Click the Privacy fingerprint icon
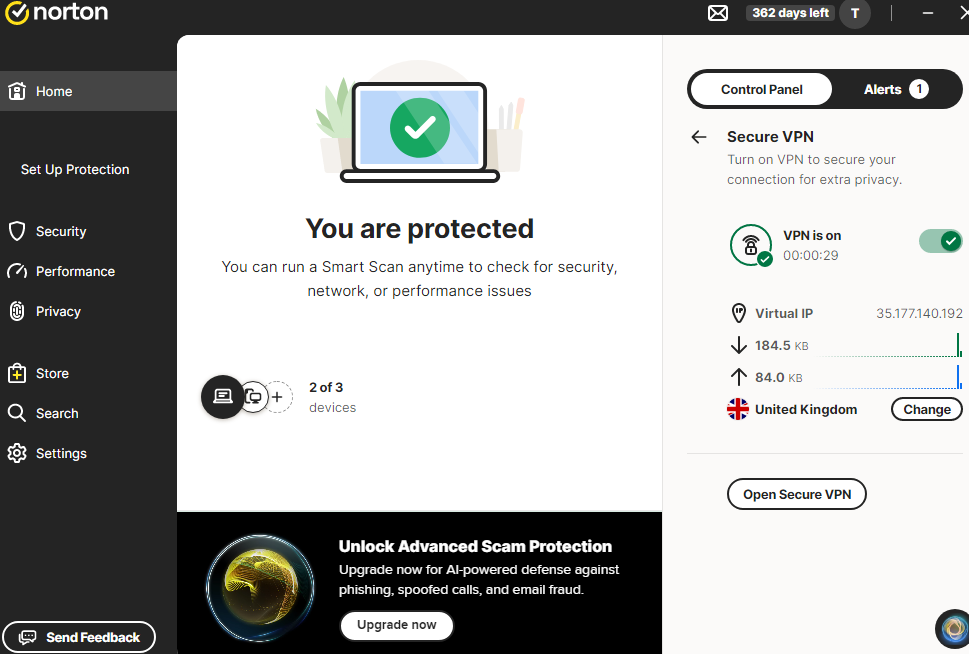The image size is (969, 654). pos(17,311)
